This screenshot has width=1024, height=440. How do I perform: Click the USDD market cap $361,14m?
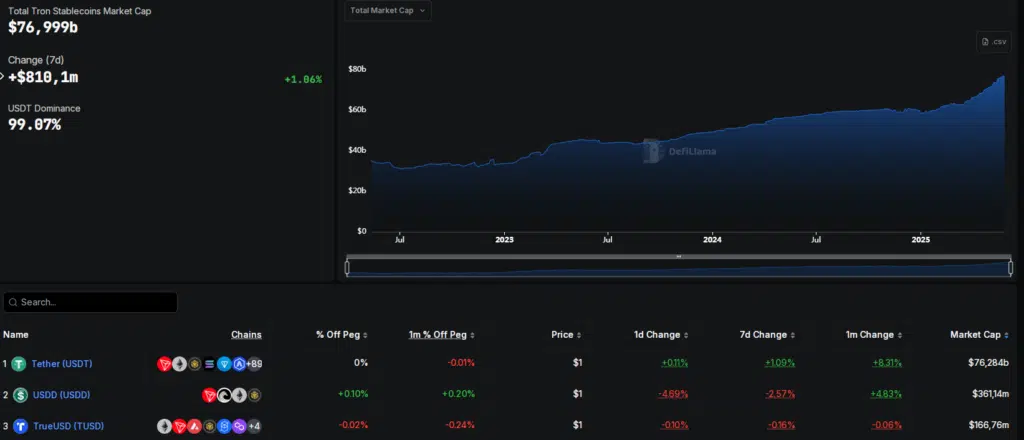pyautogui.click(x=990, y=394)
